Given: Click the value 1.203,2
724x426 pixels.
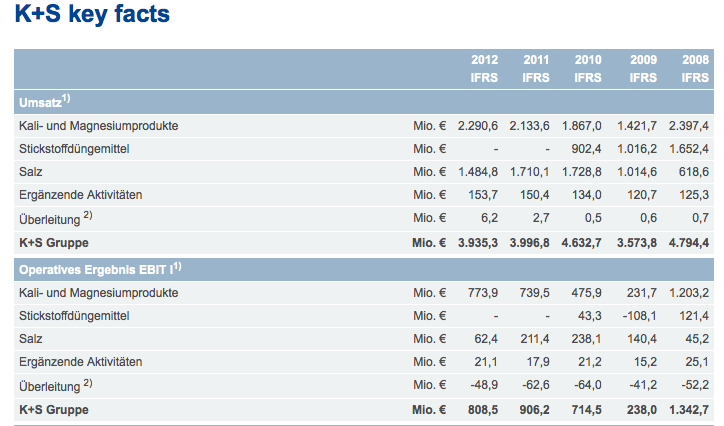Looking at the screenshot, I should click(689, 293).
